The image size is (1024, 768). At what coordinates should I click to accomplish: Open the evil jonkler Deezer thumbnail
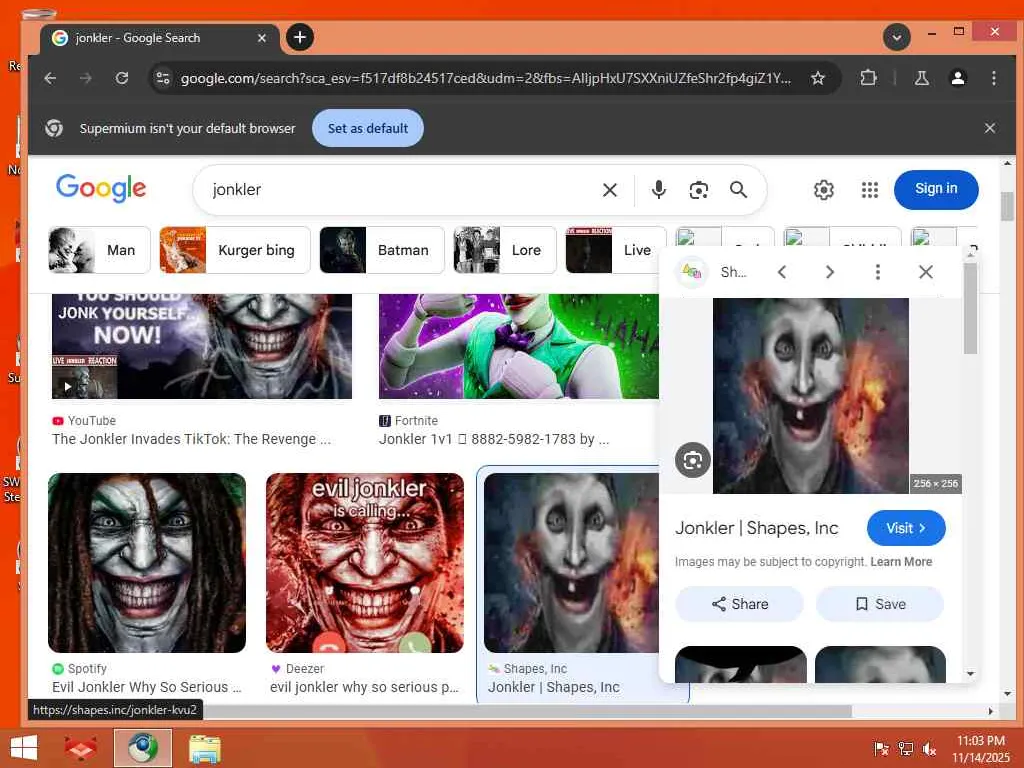pos(365,563)
